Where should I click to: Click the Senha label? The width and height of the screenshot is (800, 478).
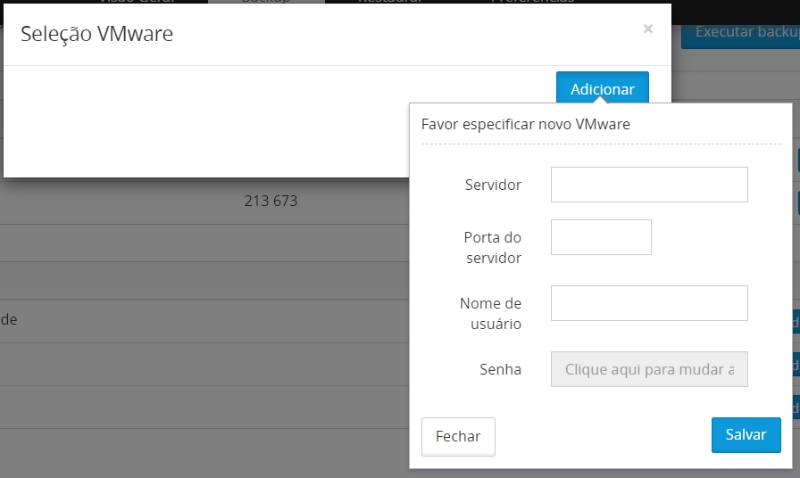coord(501,369)
